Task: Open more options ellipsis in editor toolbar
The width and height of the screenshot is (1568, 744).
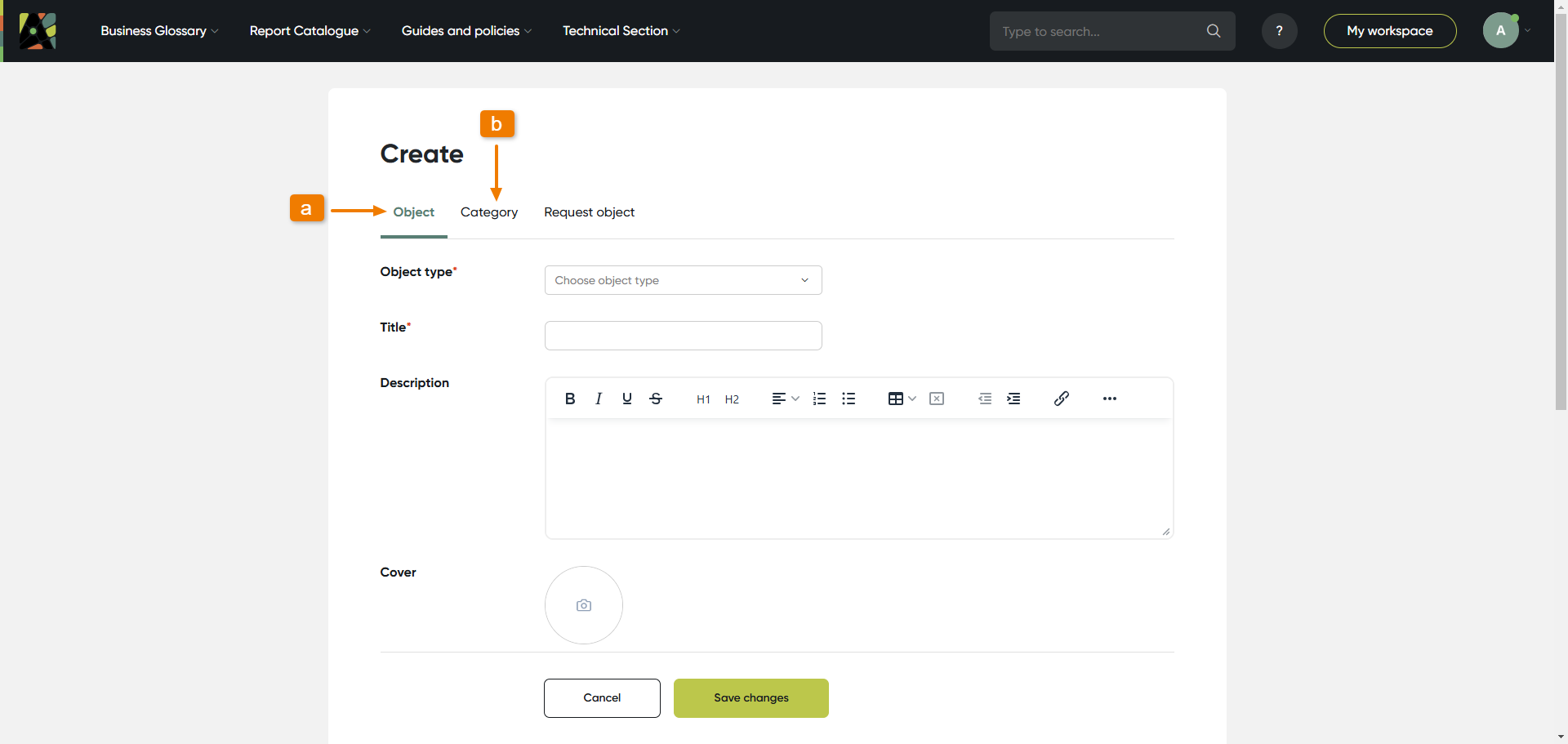Action: click(1109, 399)
